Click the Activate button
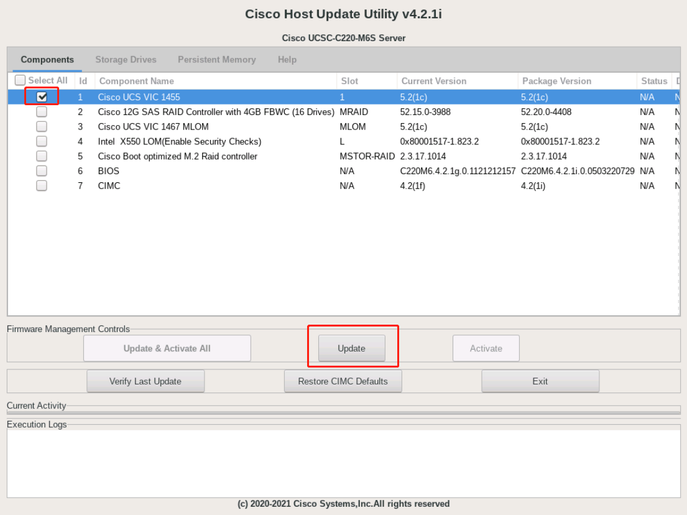 click(486, 348)
